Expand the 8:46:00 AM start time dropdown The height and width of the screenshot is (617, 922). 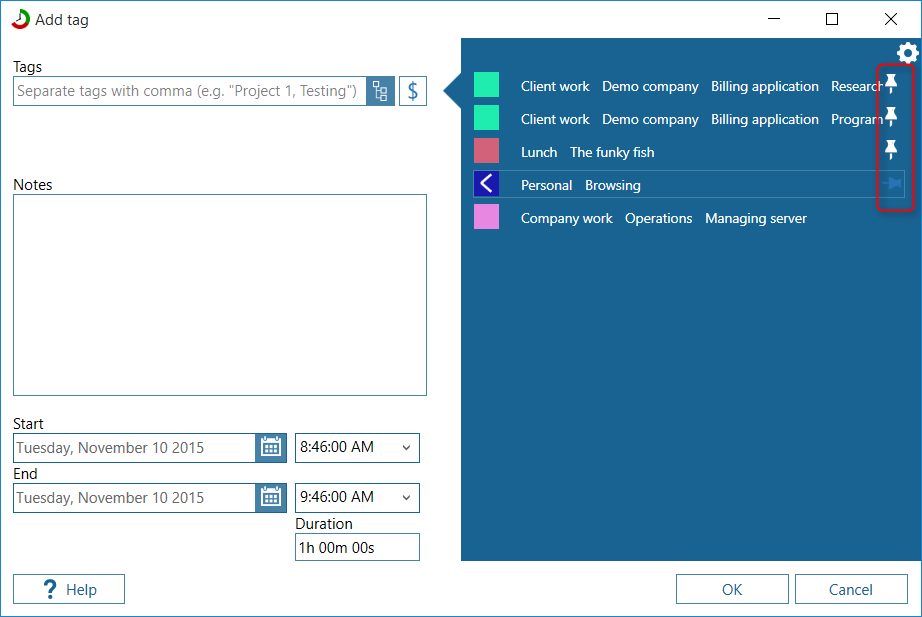406,448
